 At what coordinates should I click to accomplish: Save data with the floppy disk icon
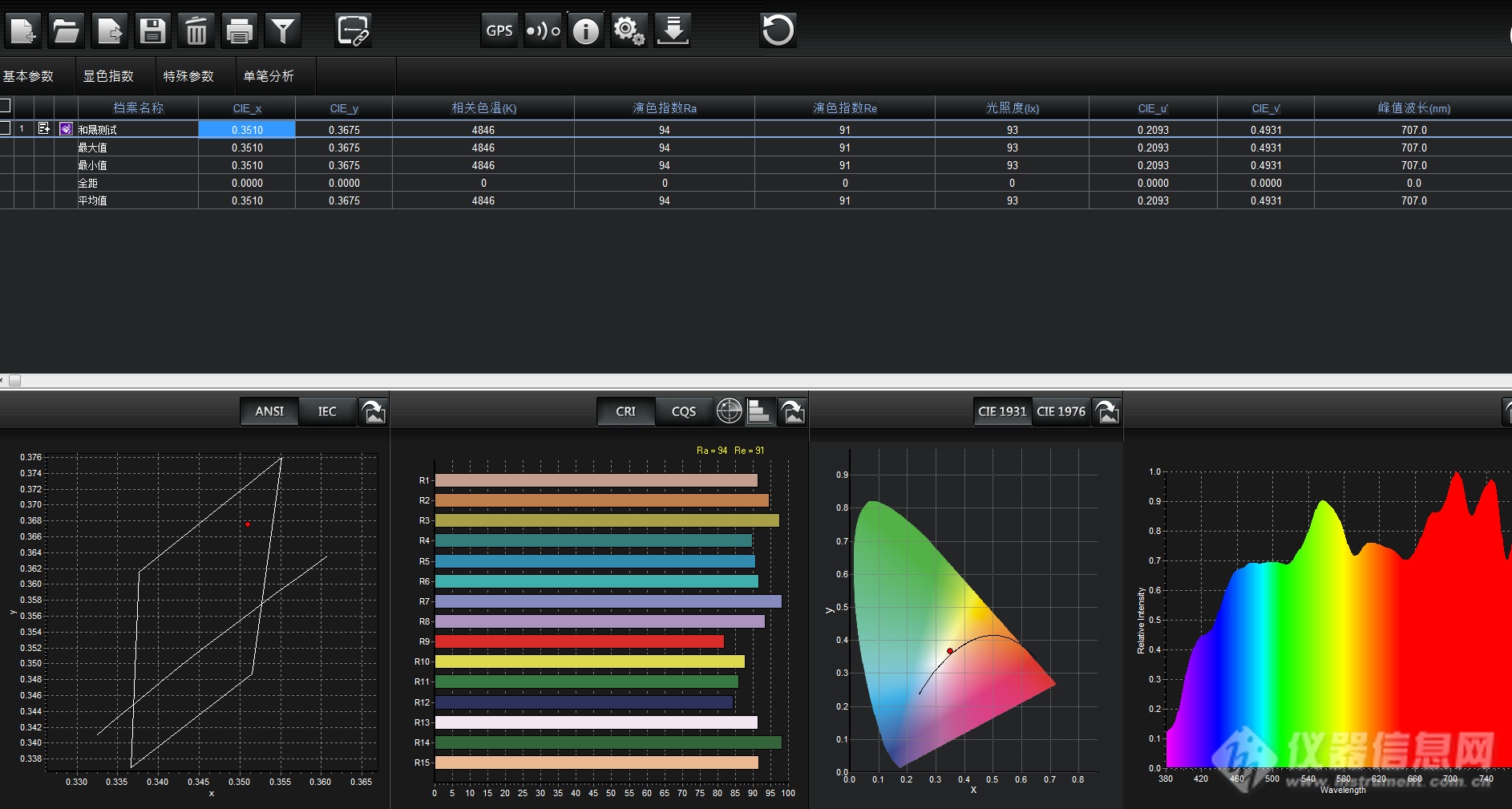click(x=153, y=31)
